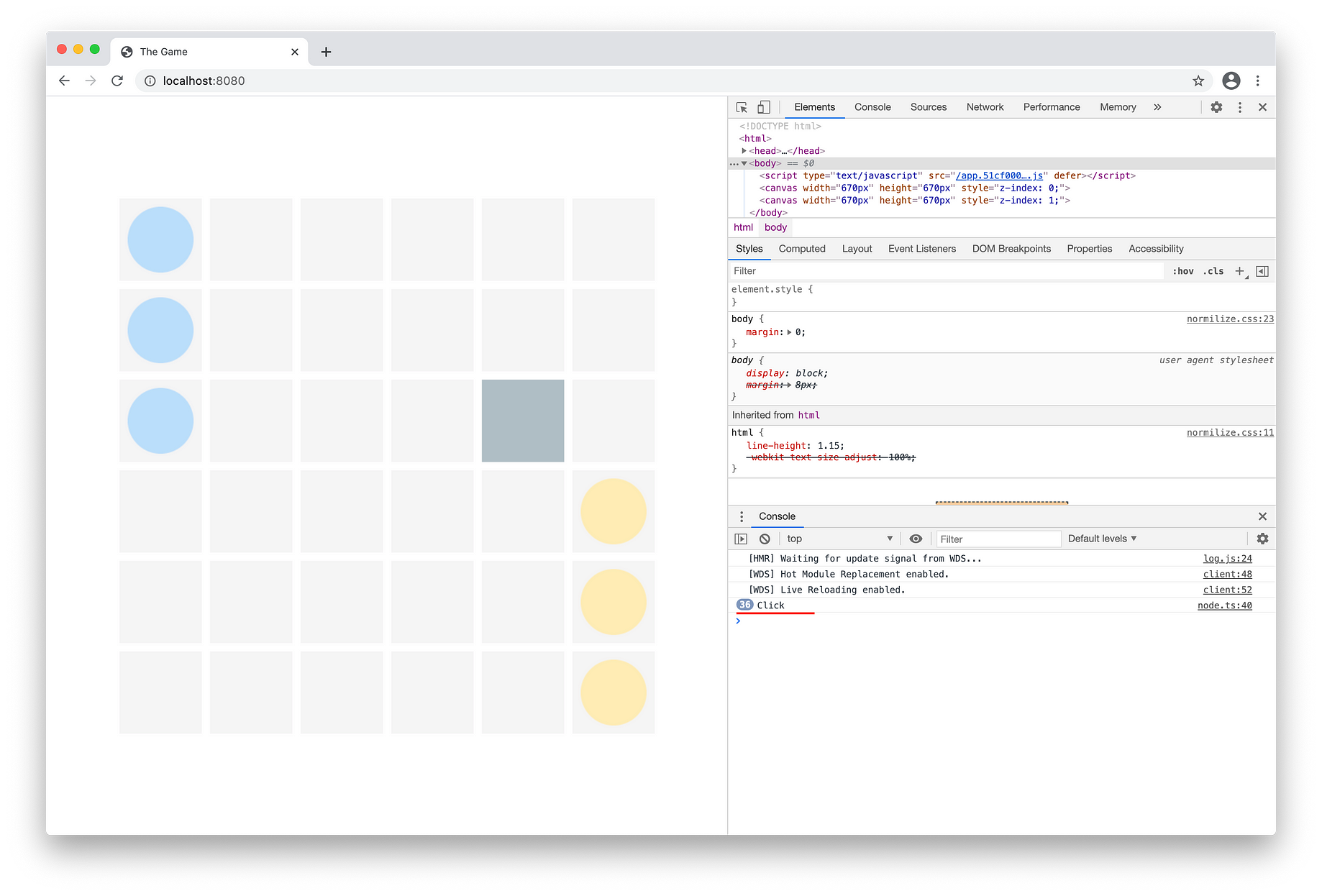Add a new style rule with plus
1322x896 pixels.
[x=1239, y=271]
